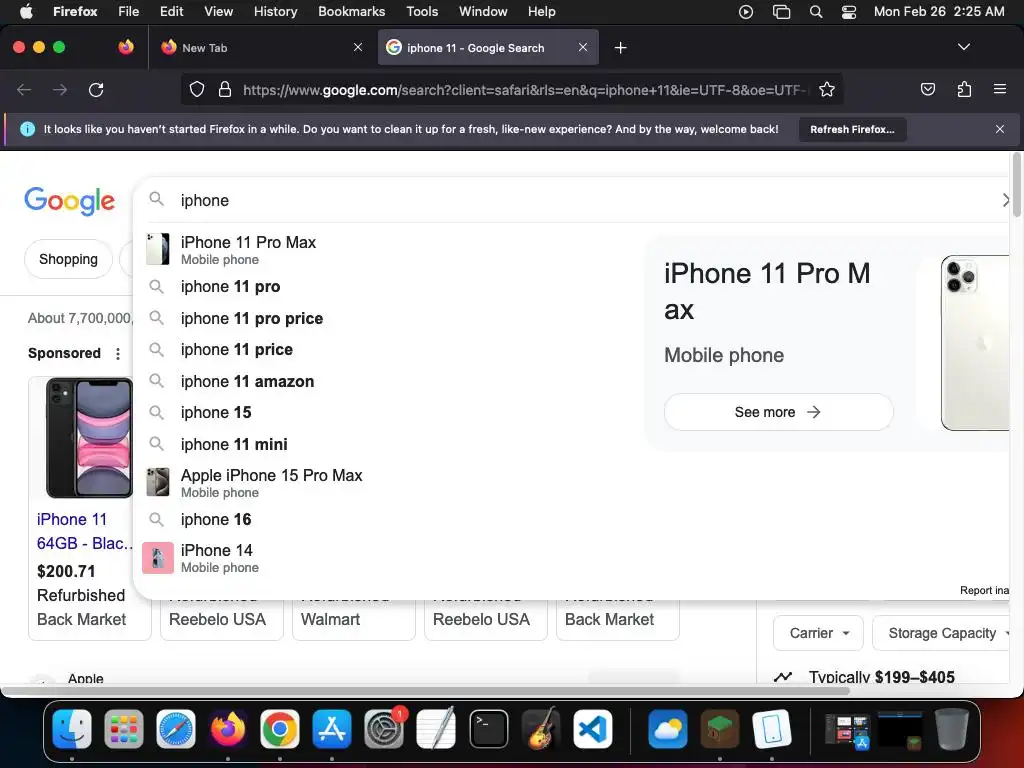This screenshot has width=1024, height=768.
Task: Open the Sponsored three-dot options
Action: (x=118, y=353)
